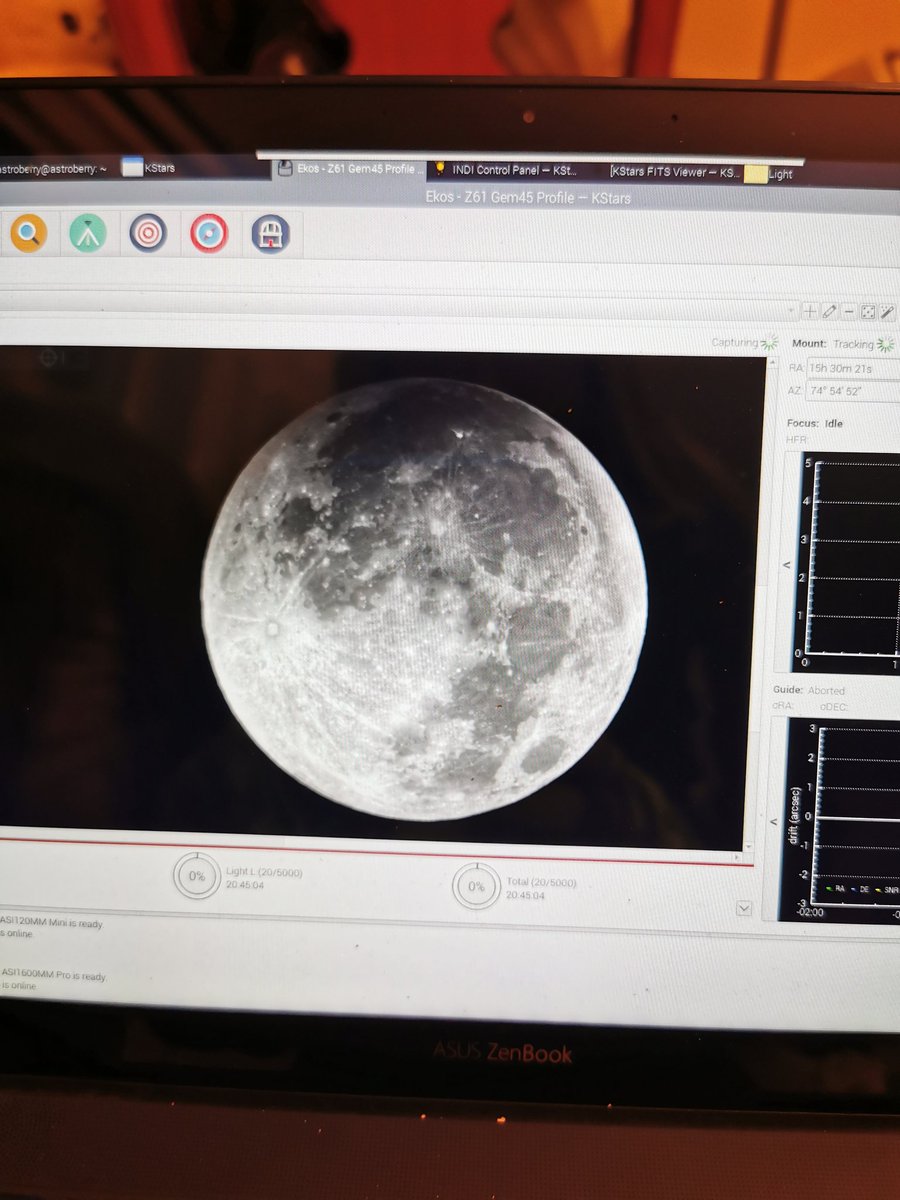900x1200 pixels.
Task: Switch to KStars FITS Viewer taskbar entry
Action: click(x=675, y=172)
